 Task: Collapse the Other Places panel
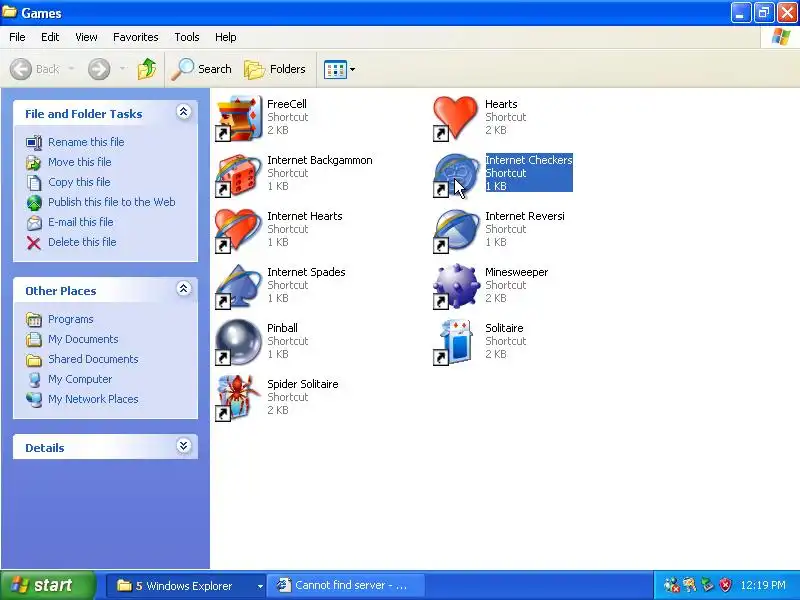183,289
